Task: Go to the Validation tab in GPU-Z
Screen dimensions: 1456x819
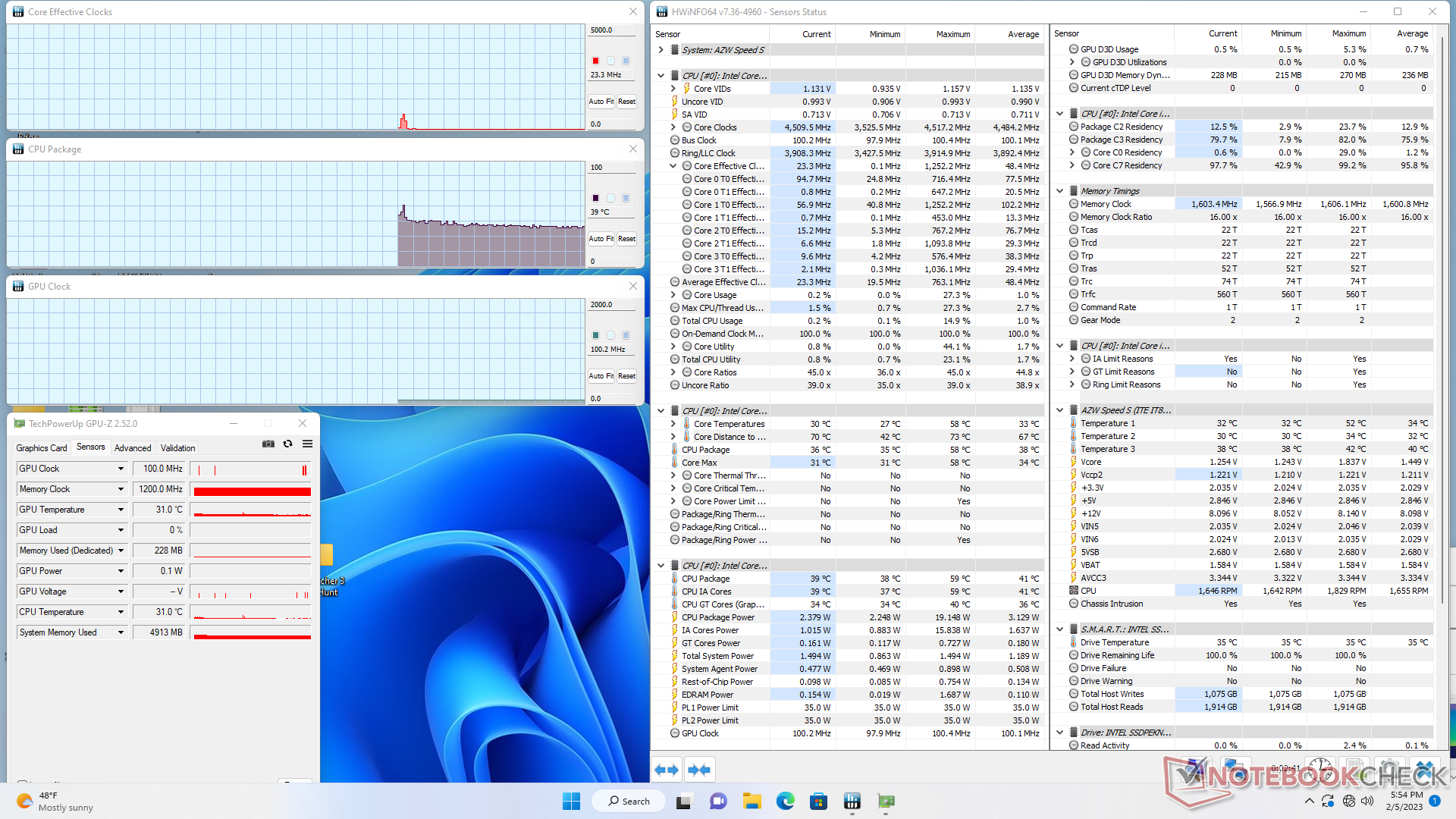Action: point(178,448)
